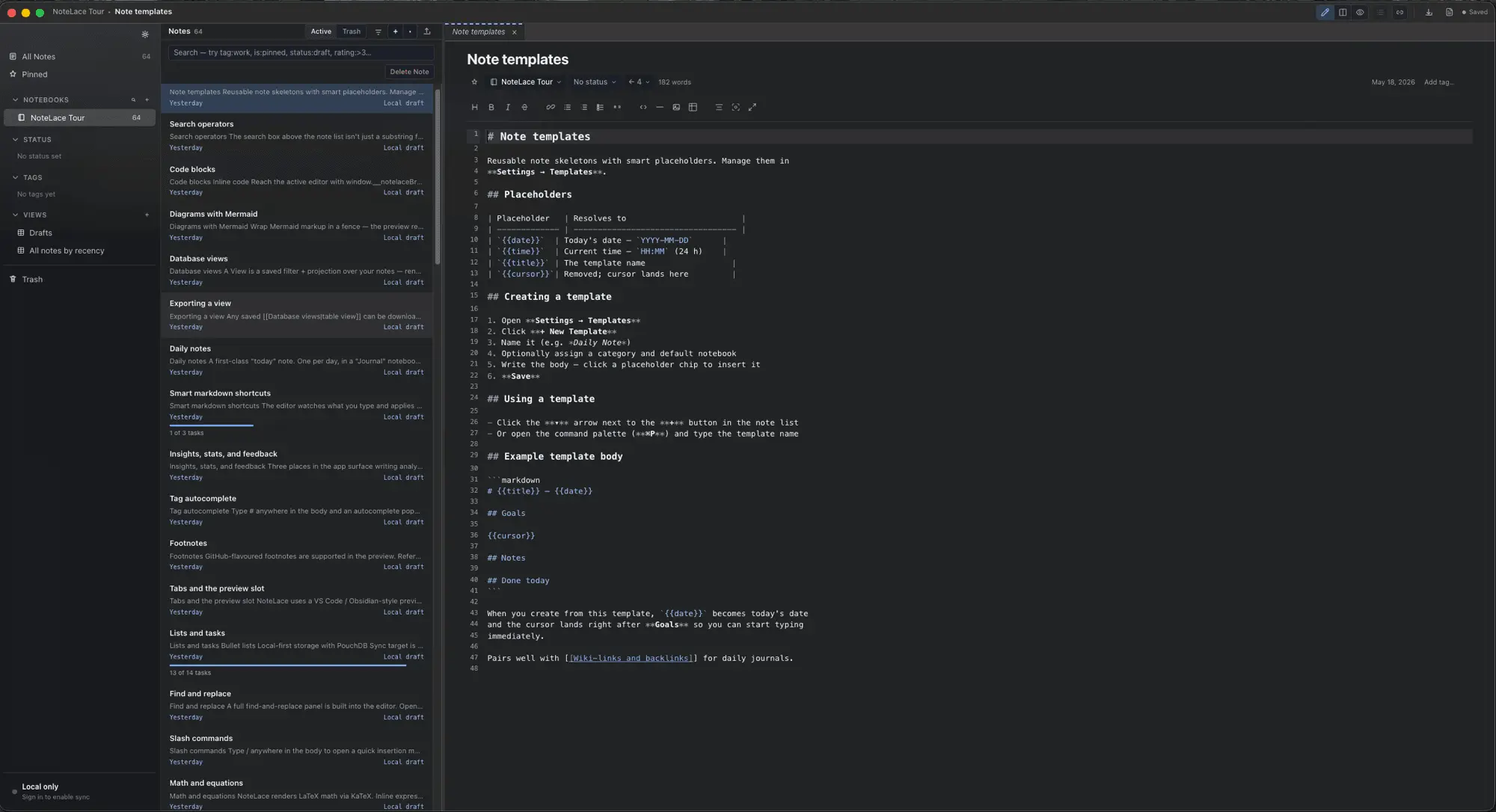
Task: Insert a table from the toolbar
Action: coord(693,107)
